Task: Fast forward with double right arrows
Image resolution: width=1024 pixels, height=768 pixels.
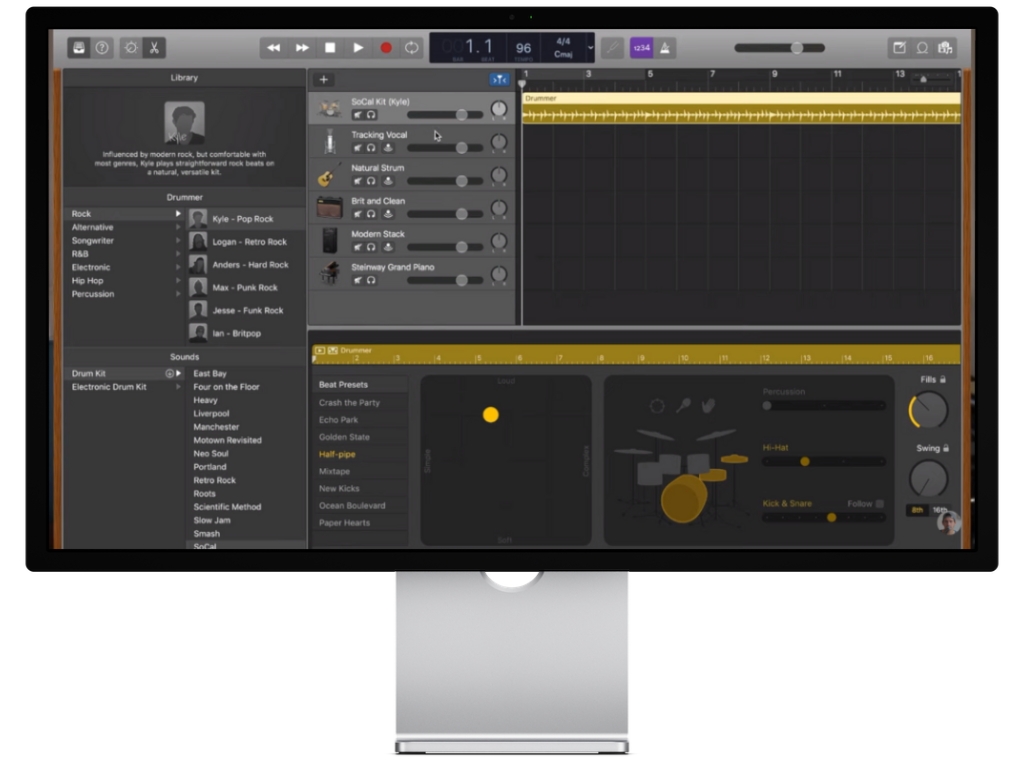Action: coord(302,48)
